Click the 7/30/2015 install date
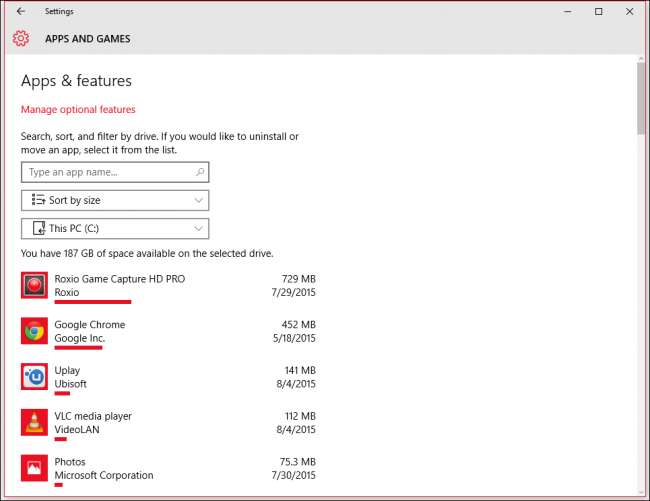The height and width of the screenshot is (501, 650). [x=293, y=475]
